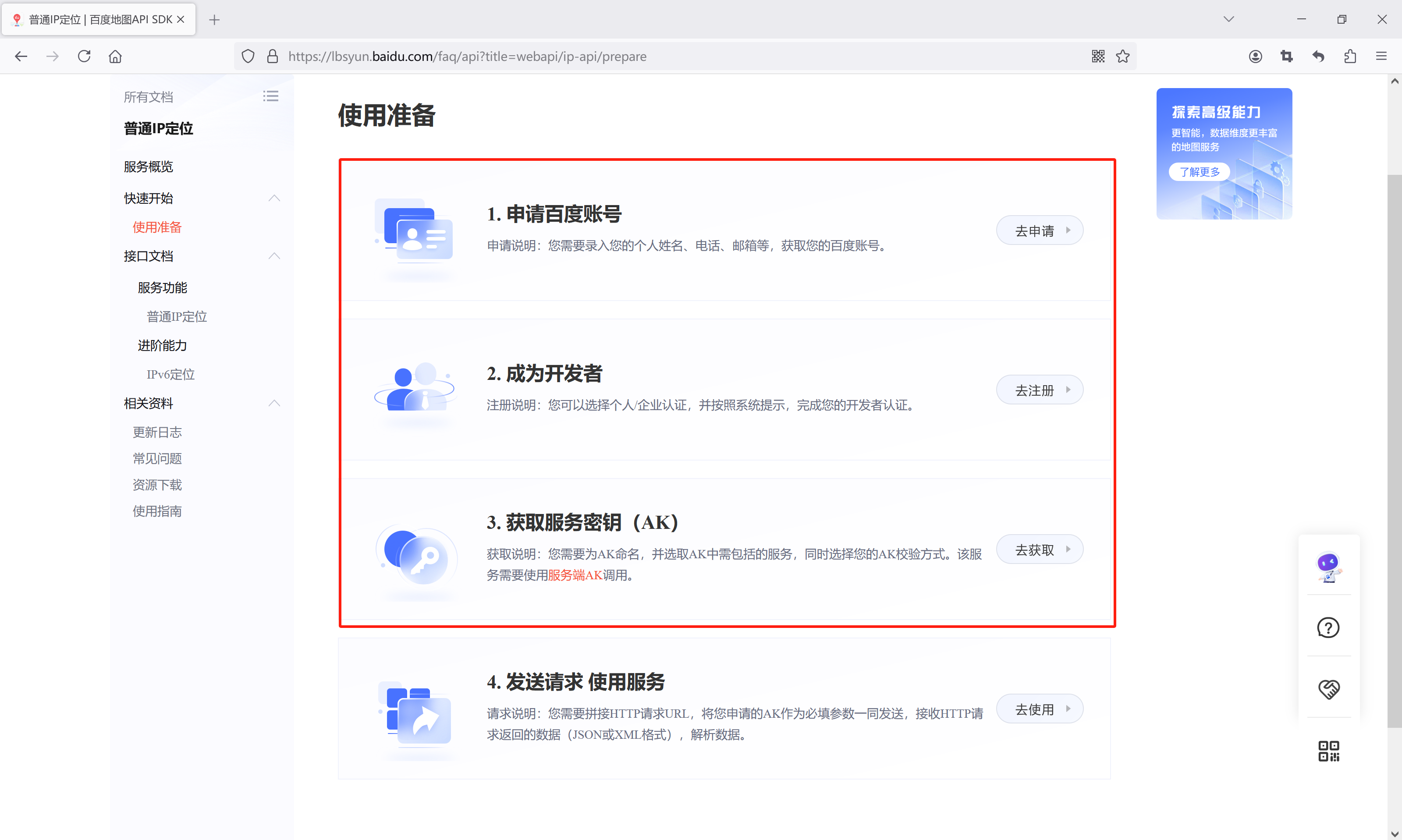Open the robot assistant chat icon

[1328, 567]
